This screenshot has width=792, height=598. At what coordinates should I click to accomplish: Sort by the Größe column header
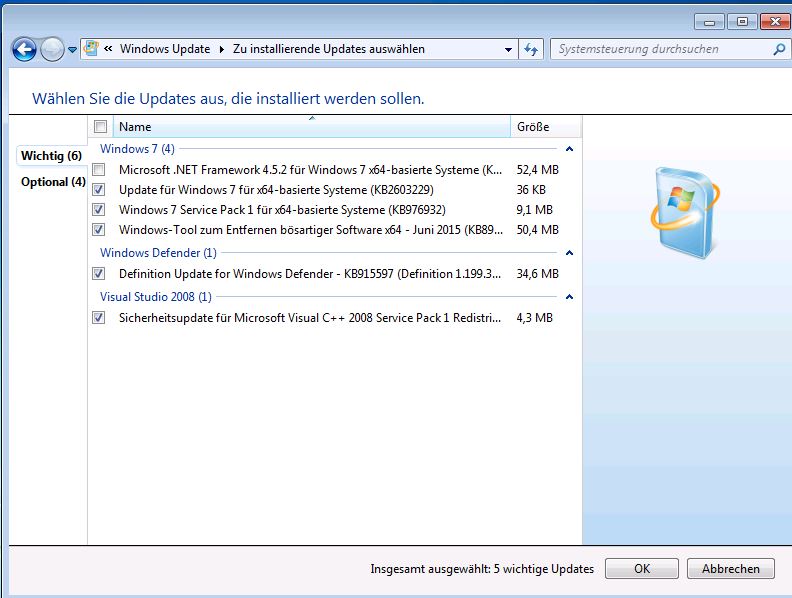click(x=546, y=127)
